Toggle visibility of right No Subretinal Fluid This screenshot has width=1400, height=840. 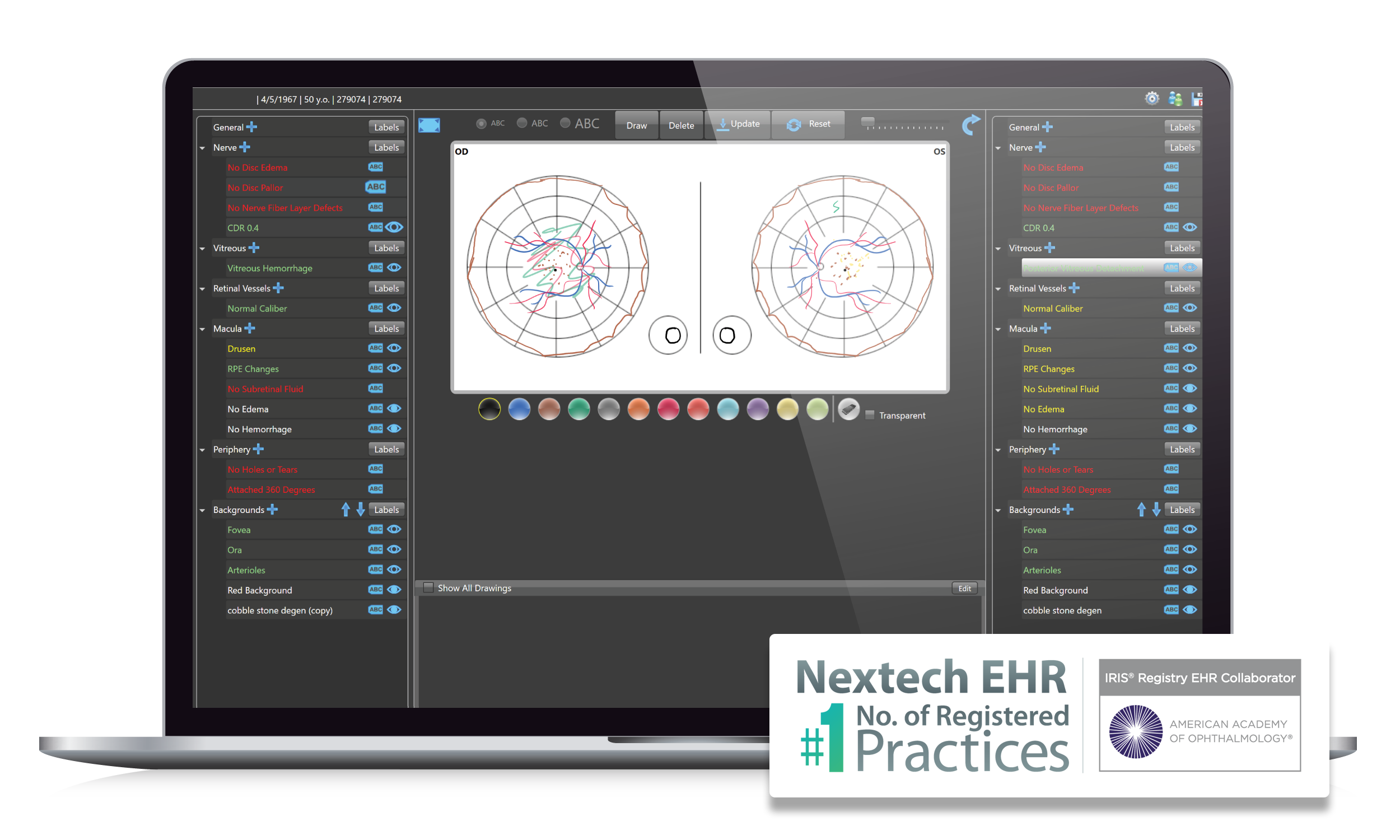pos(1190,388)
